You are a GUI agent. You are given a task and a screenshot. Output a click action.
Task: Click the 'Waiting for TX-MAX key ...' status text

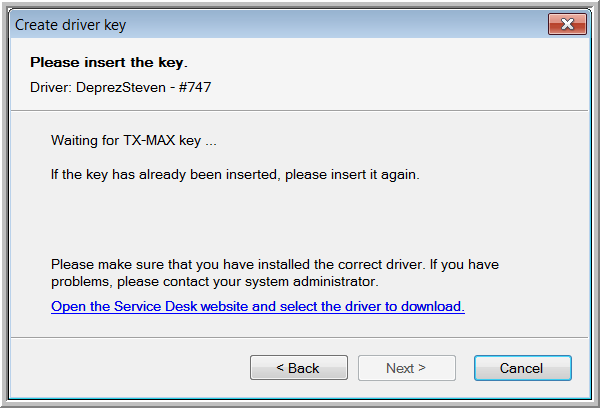point(133,141)
